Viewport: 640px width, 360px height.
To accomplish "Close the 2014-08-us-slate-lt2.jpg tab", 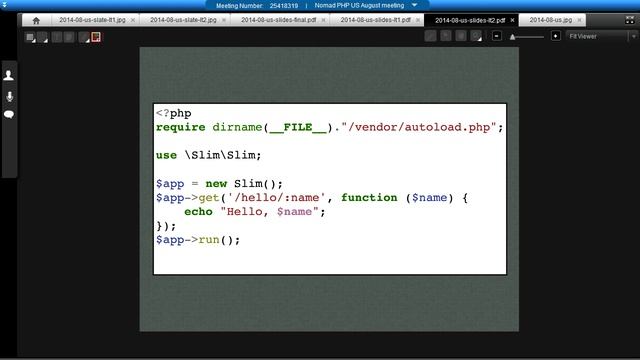I will tap(224, 20).
